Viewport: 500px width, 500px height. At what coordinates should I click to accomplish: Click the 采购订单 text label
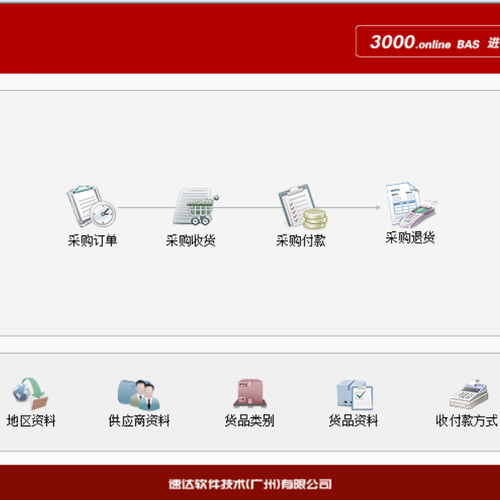92,240
